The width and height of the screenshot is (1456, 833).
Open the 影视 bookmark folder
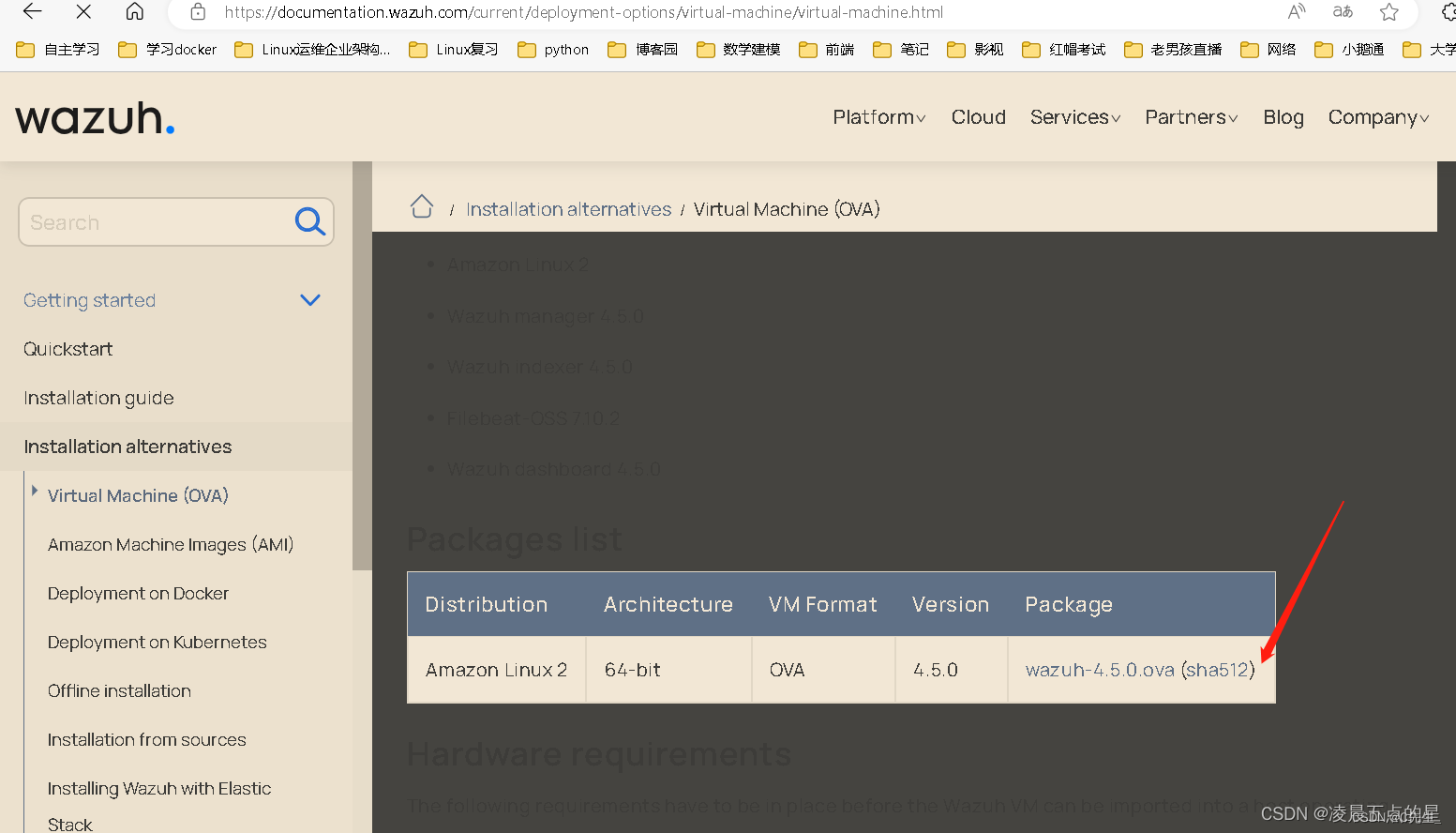[975, 50]
